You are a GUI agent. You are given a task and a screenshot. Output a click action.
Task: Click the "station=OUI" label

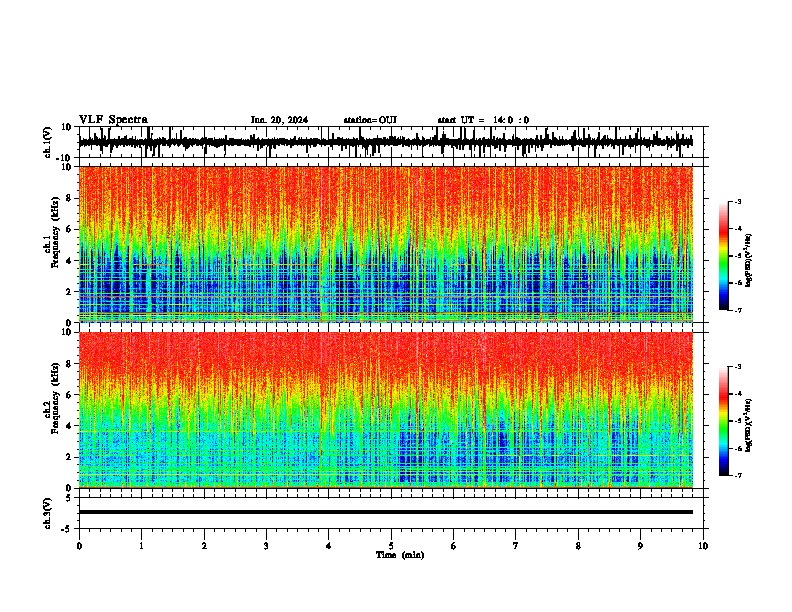(x=370, y=120)
